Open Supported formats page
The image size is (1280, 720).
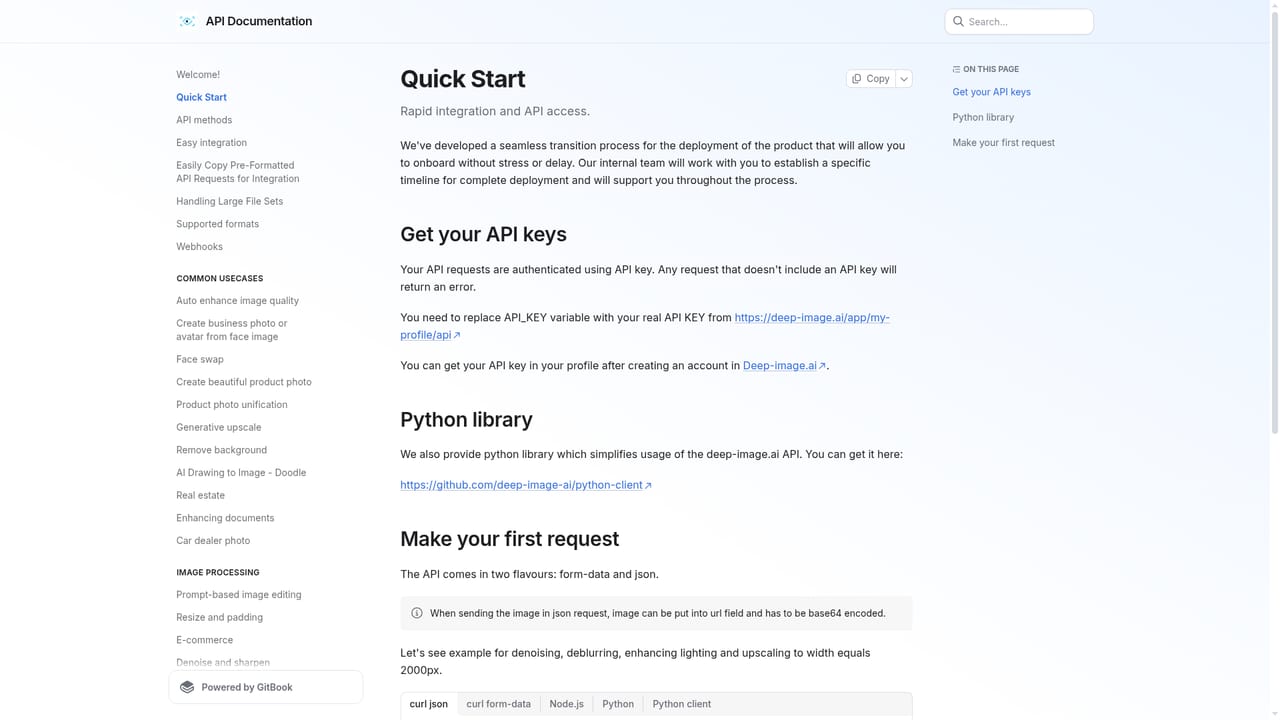pyautogui.click(x=217, y=224)
